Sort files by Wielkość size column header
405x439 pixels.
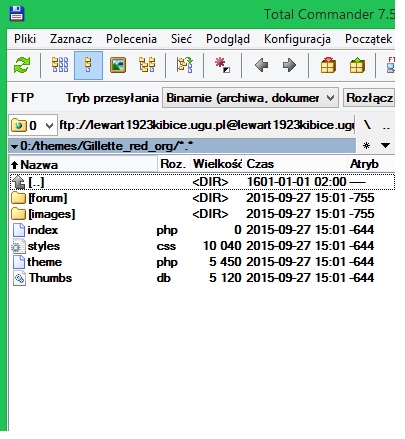click(217, 164)
